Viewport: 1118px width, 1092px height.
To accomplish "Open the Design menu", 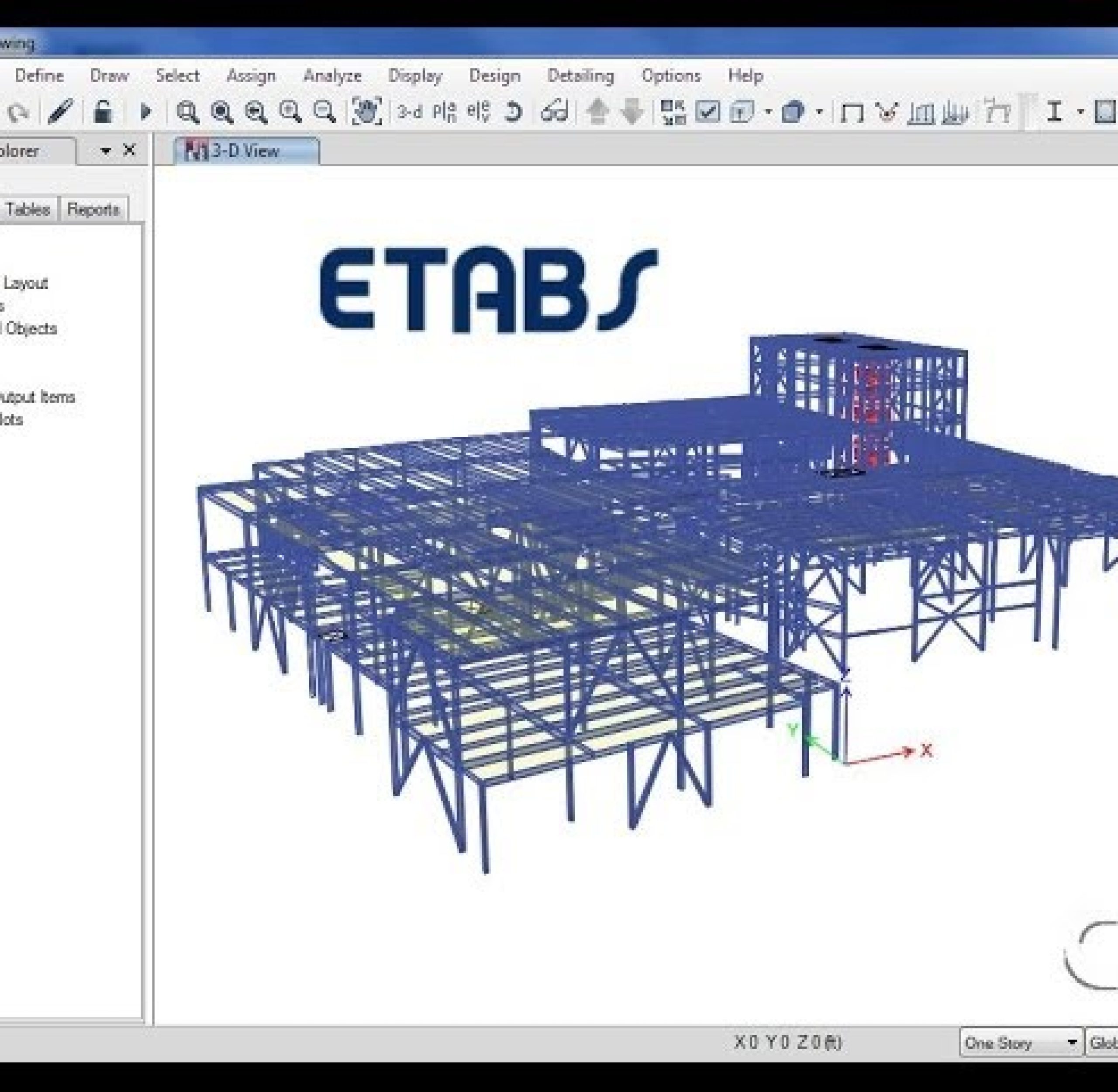I will coord(495,76).
